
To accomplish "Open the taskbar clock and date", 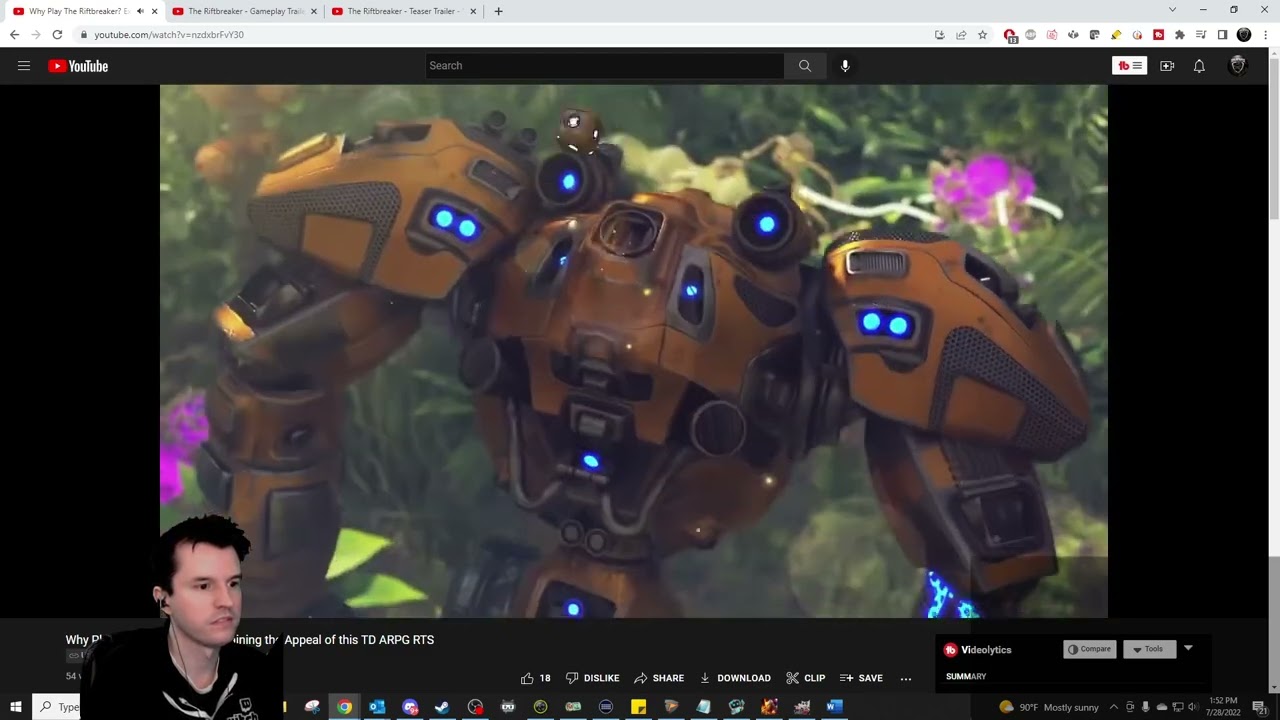I will click(x=1223, y=707).
